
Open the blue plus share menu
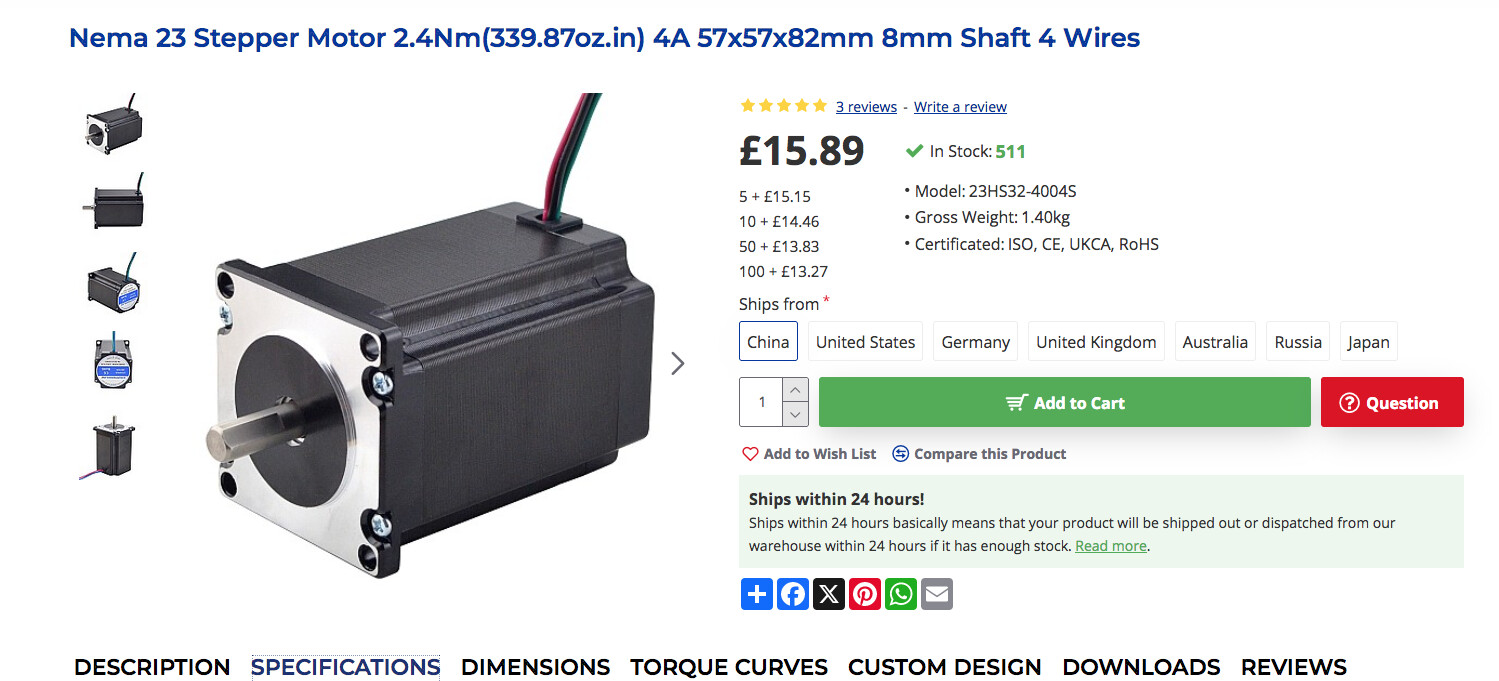coord(757,594)
